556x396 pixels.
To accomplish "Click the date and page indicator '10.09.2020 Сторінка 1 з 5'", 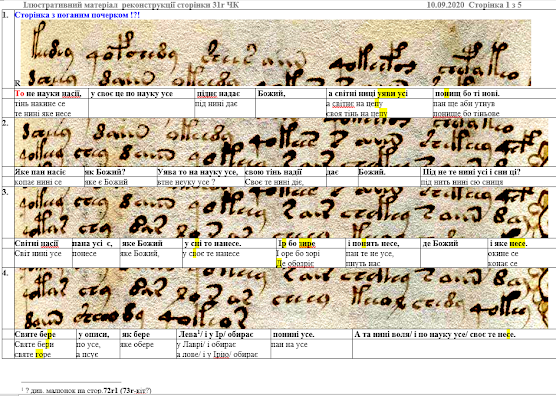I will (474, 5).
